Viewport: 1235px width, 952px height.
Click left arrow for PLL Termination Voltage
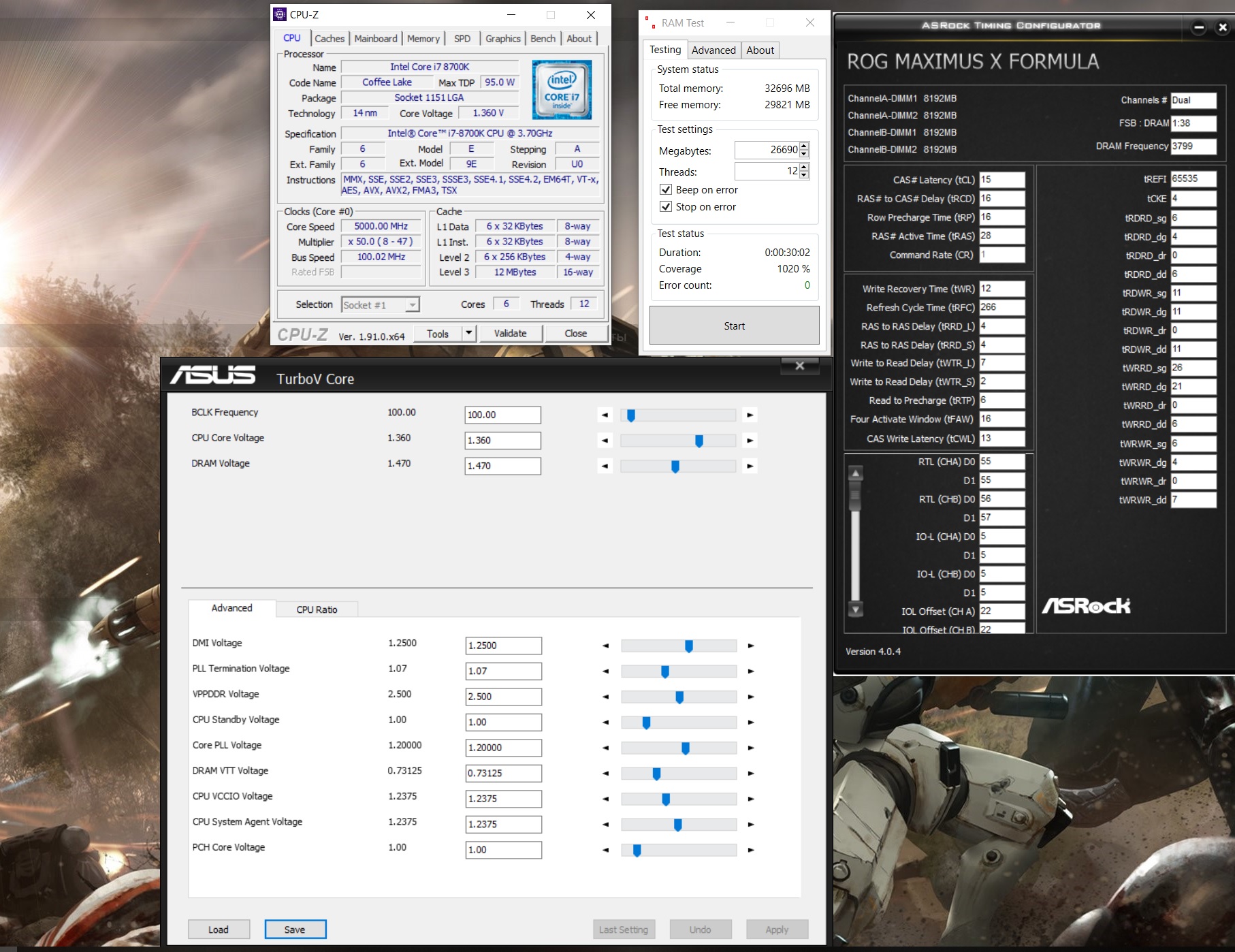click(605, 671)
